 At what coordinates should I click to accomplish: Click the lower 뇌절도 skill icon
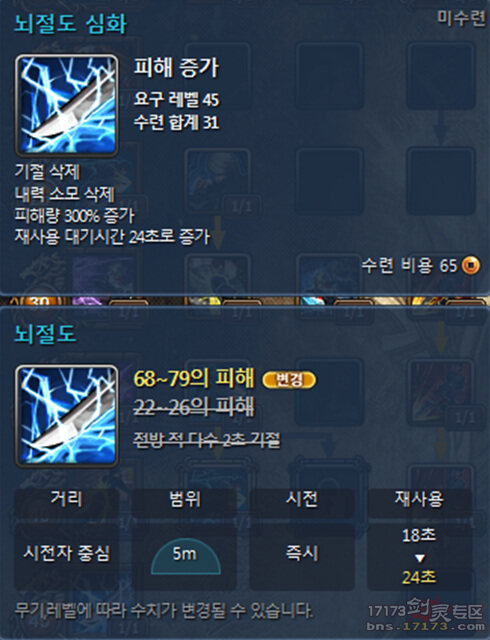tap(67, 416)
